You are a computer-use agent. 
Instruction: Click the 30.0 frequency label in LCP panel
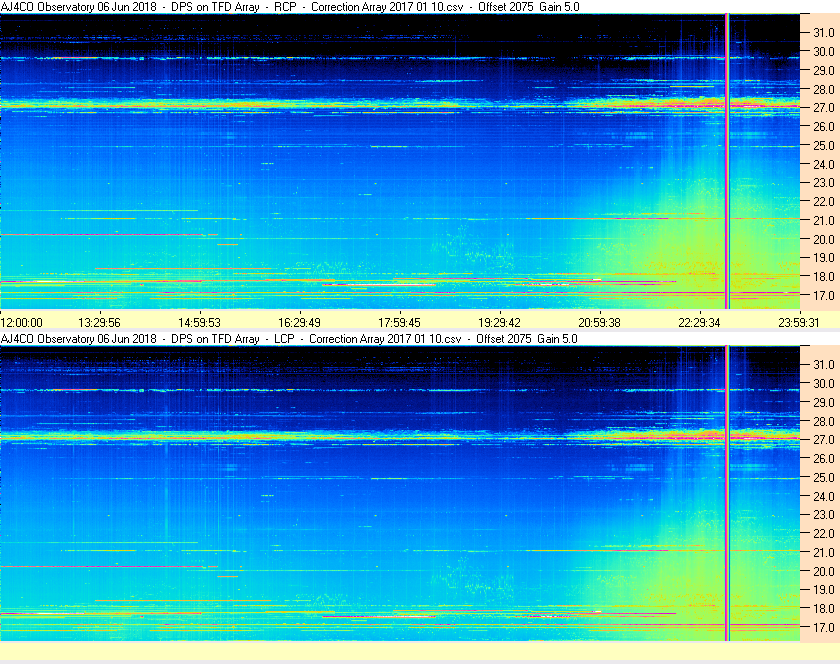[x=824, y=383]
